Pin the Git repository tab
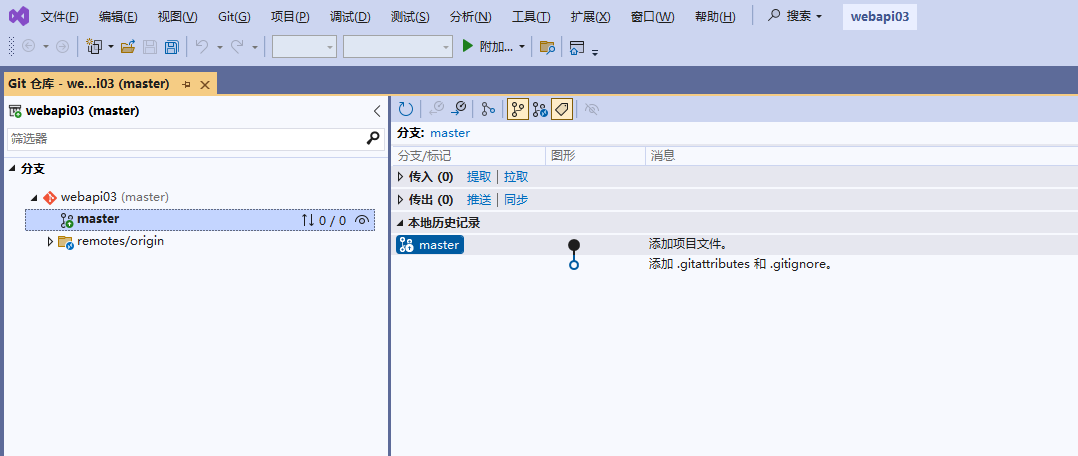The width and height of the screenshot is (1078, 456). point(186,84)
